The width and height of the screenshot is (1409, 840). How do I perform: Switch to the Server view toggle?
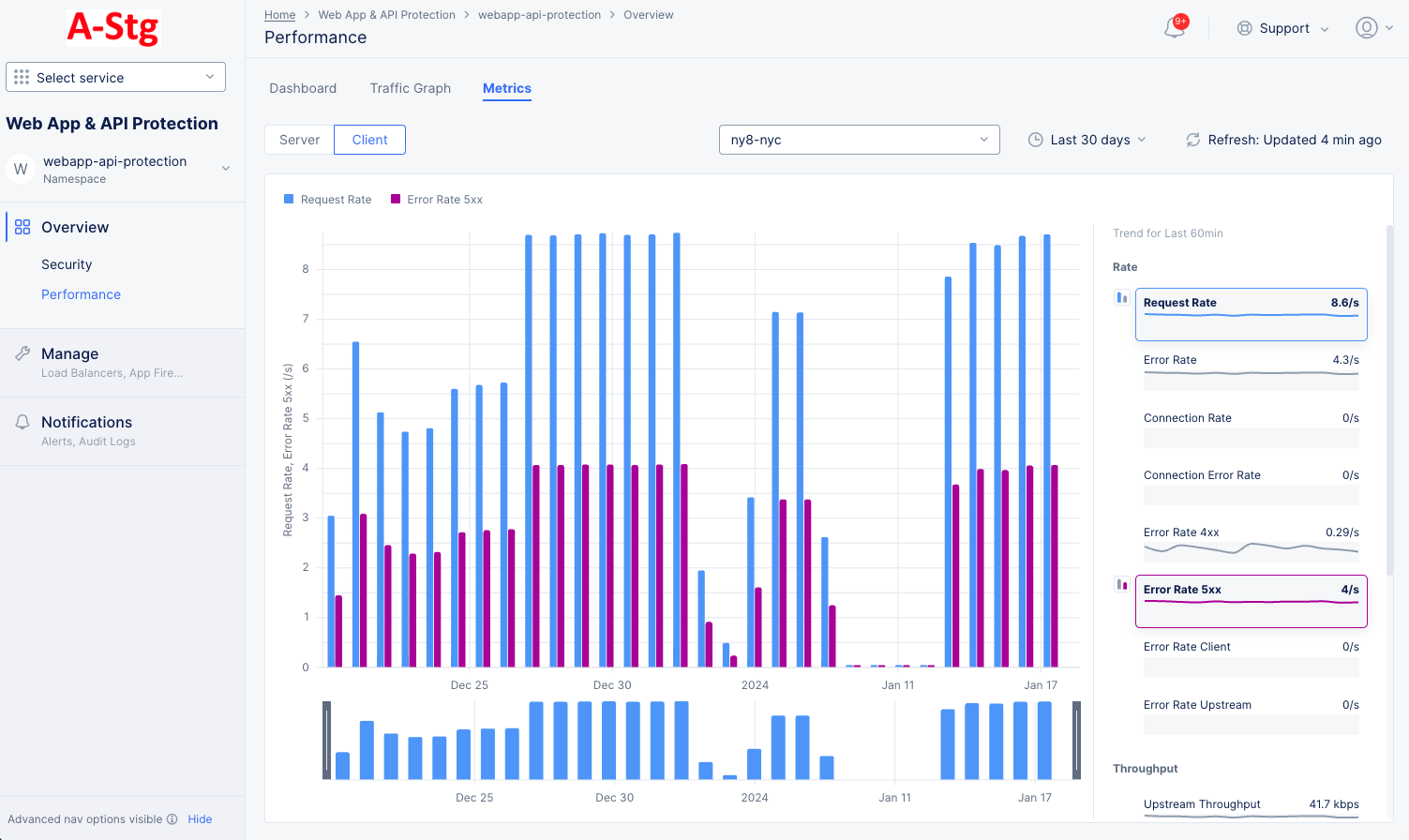[298, 139]
